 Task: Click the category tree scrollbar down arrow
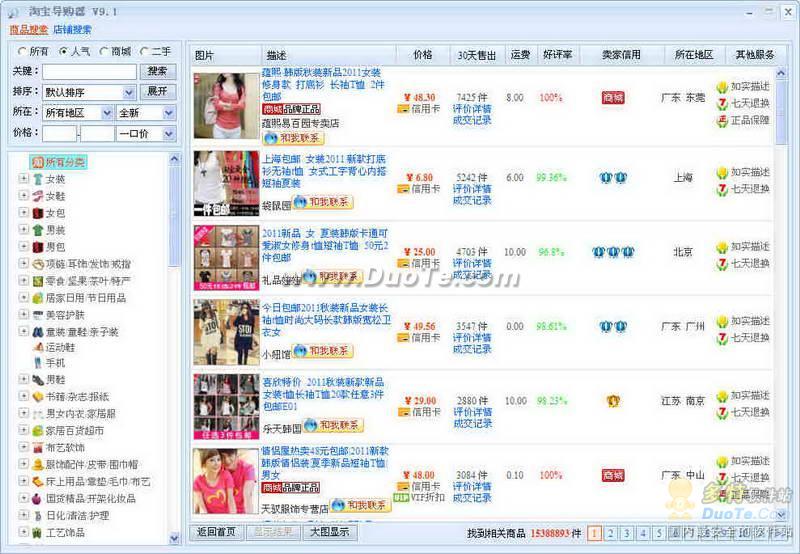click(174, 538)
